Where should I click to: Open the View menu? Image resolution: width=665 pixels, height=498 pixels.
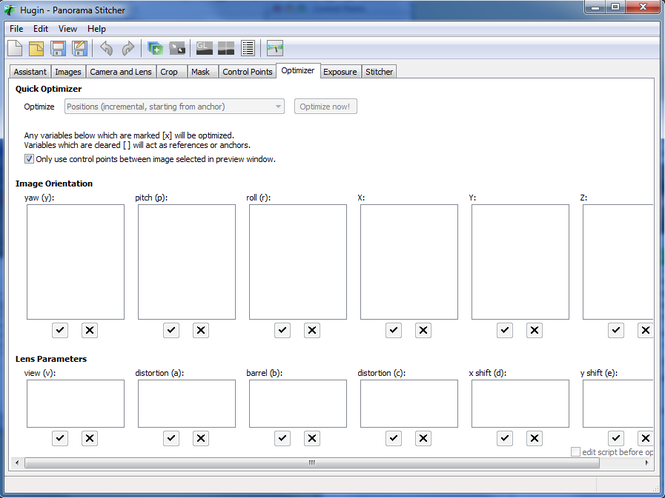[x=67, y=29]
